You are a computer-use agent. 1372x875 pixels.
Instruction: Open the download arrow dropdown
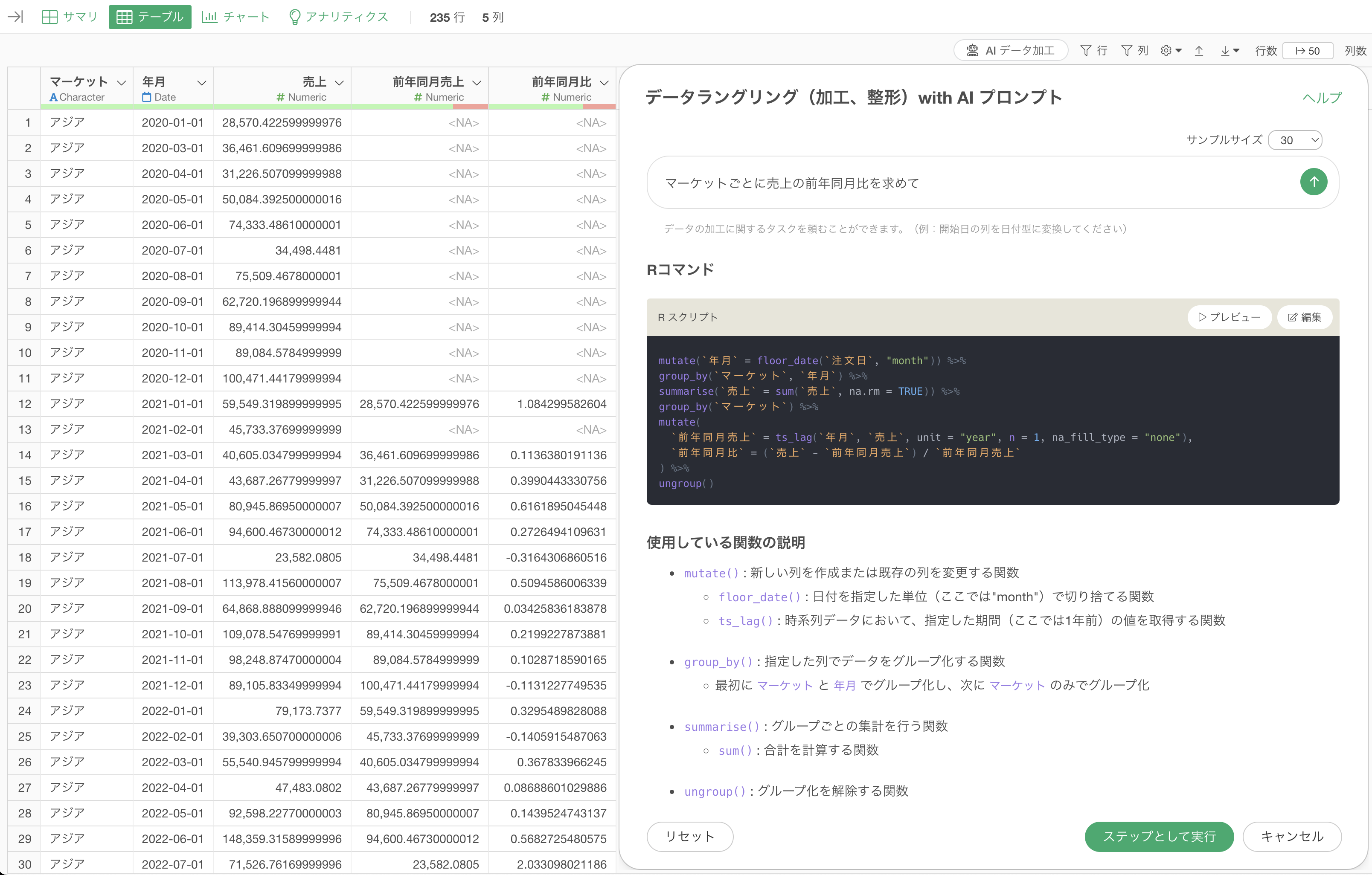click(1230, 51)
